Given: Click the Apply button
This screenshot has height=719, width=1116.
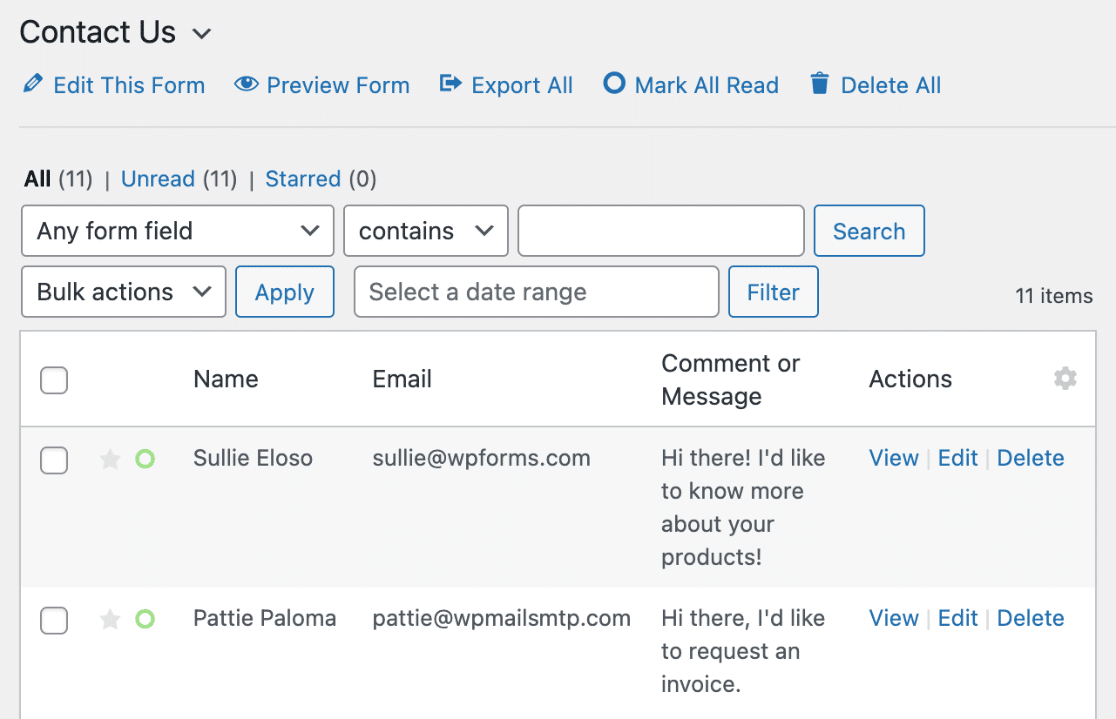Looking at the screenshot, I should coord(285,292).
